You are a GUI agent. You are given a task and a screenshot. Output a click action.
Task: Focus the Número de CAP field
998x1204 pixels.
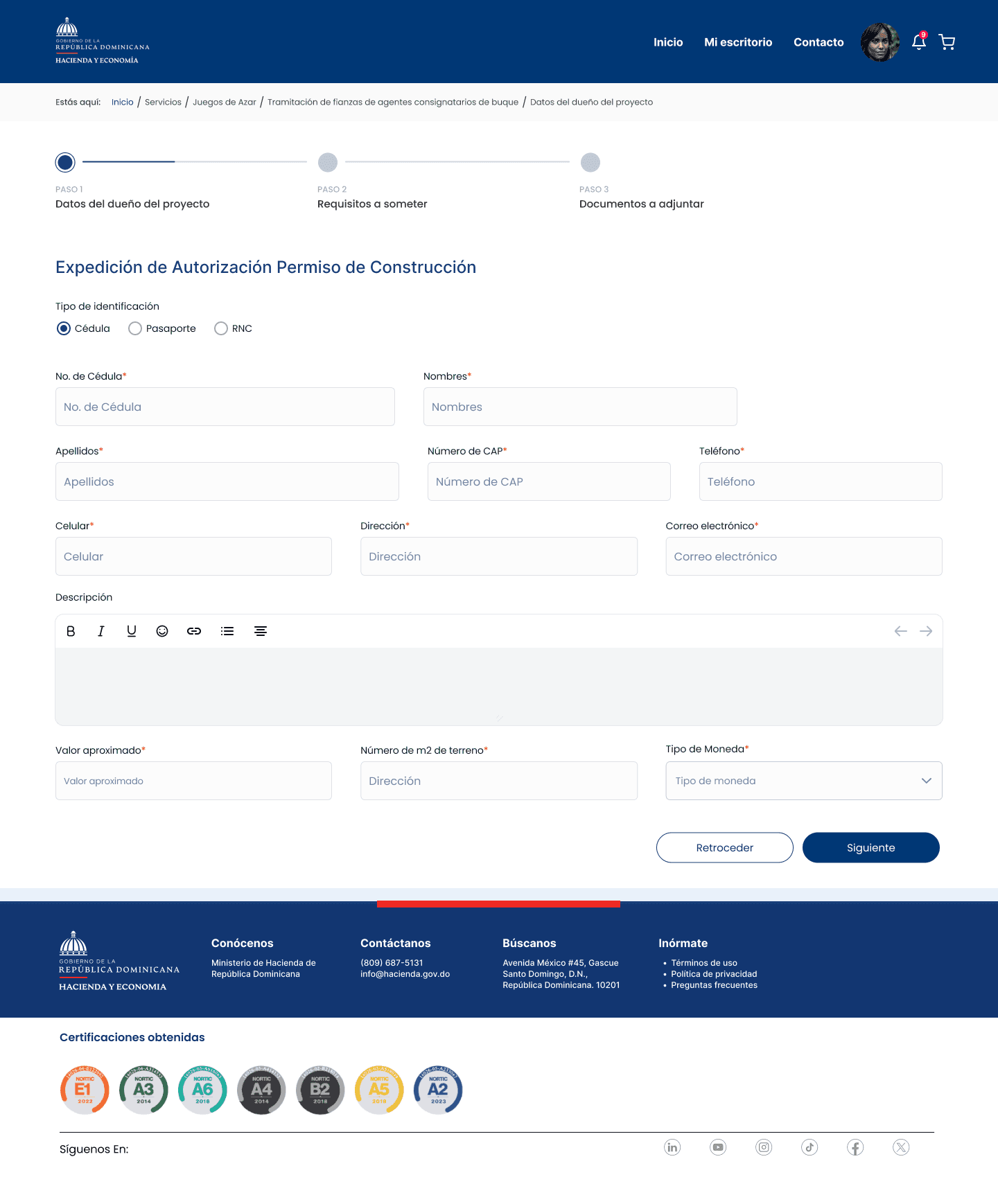coord(549,481)
